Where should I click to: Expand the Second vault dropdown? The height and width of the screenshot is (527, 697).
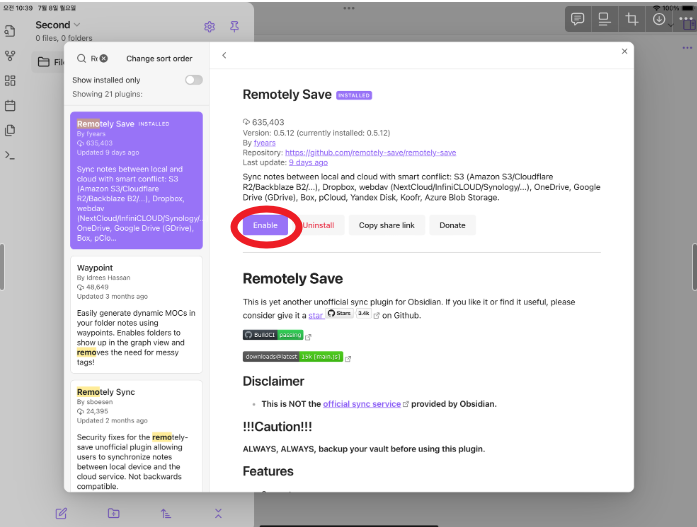coord(57,25)
